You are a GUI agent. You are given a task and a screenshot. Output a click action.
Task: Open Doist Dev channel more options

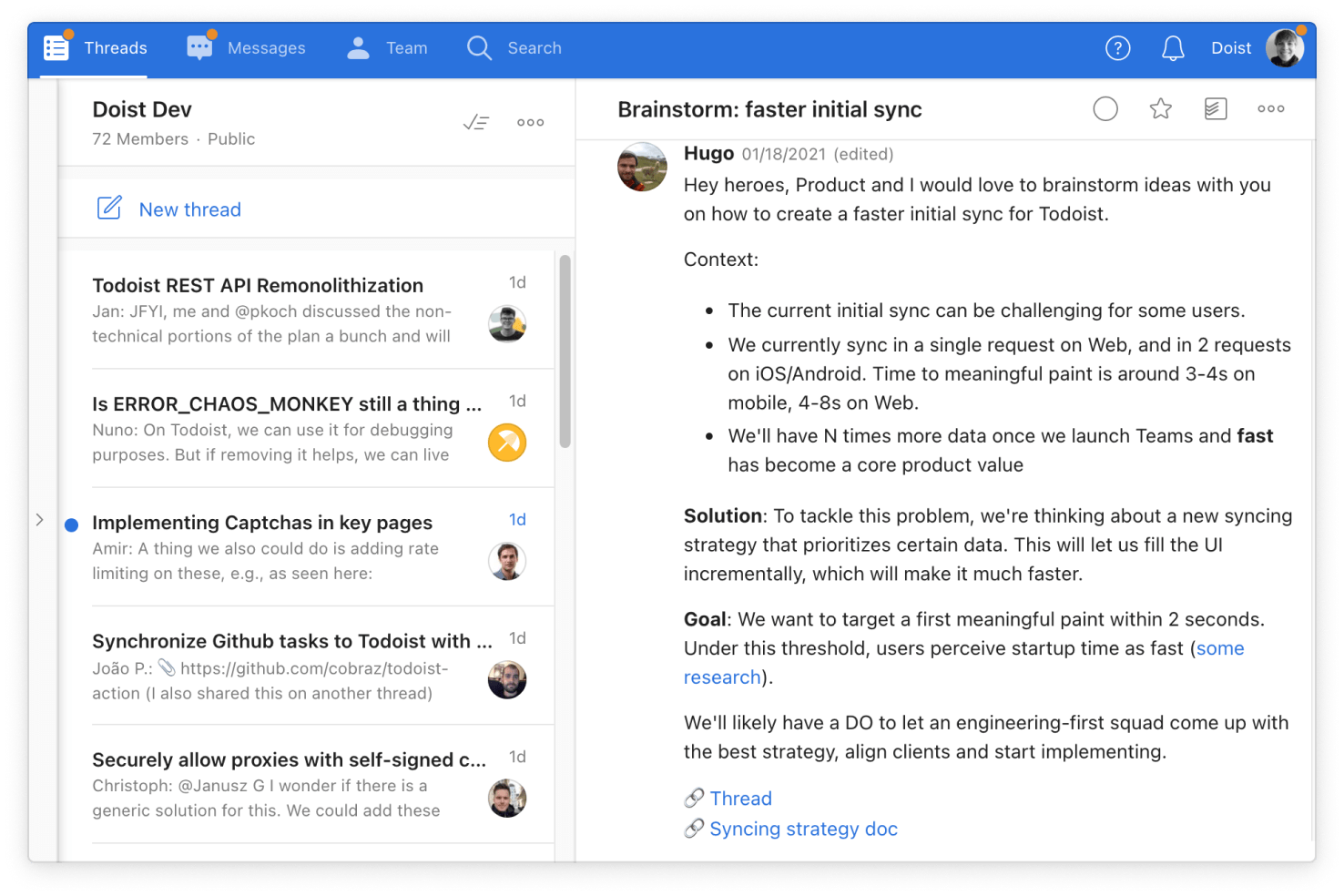tap(531, 122)
